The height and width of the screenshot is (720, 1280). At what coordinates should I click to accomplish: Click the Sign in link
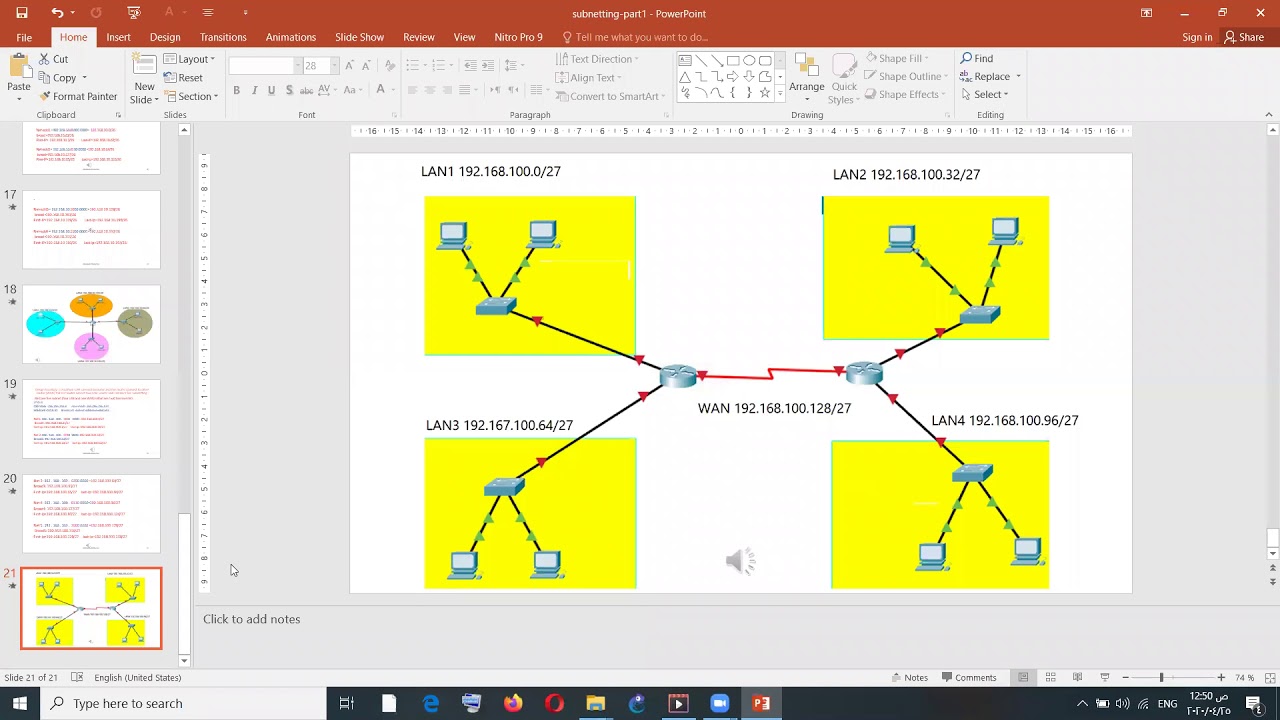(1197, 37)
